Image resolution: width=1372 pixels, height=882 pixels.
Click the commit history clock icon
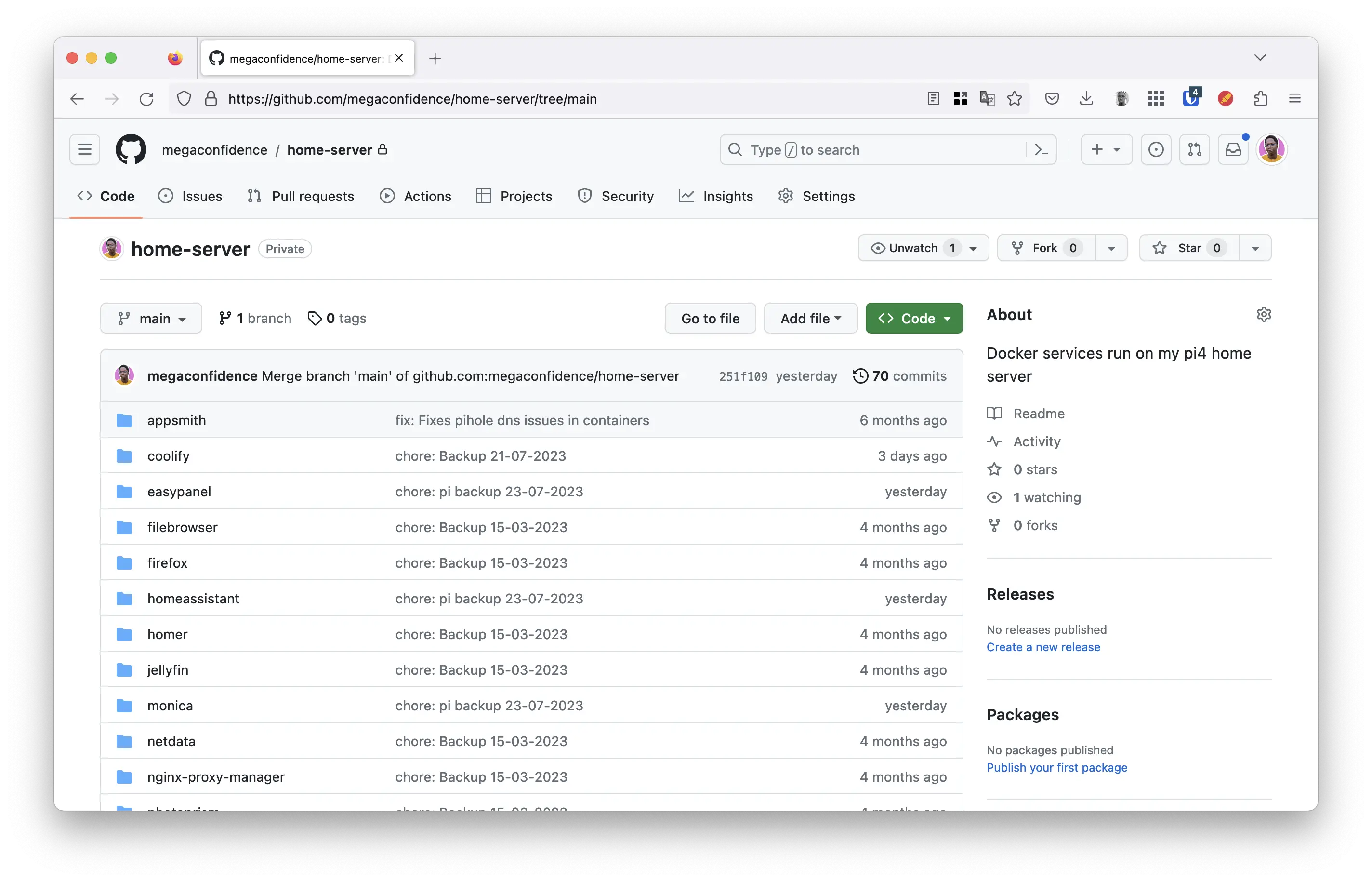coord(861,376)
